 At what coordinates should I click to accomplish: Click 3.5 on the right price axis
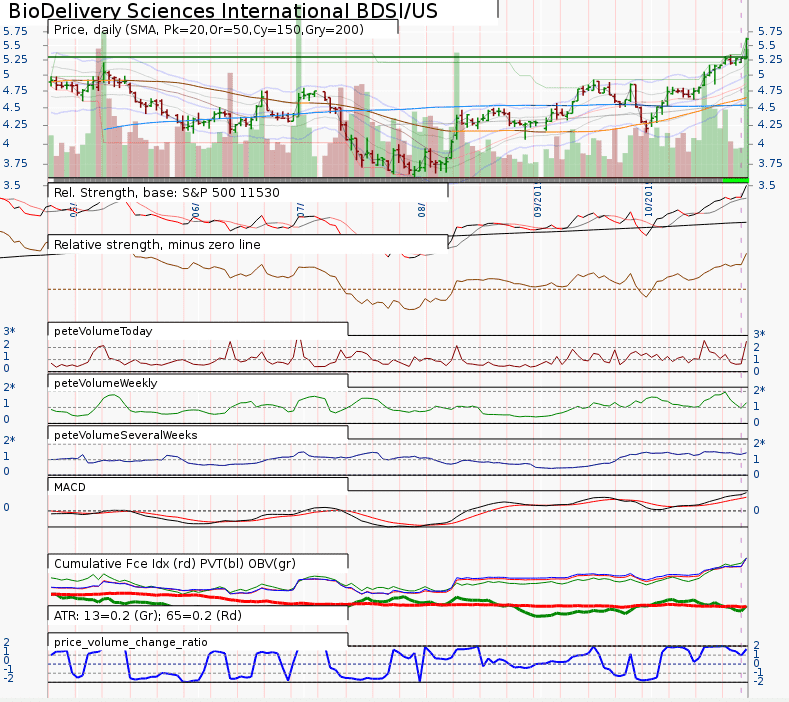pyautogui.click(x=767, y=185)
